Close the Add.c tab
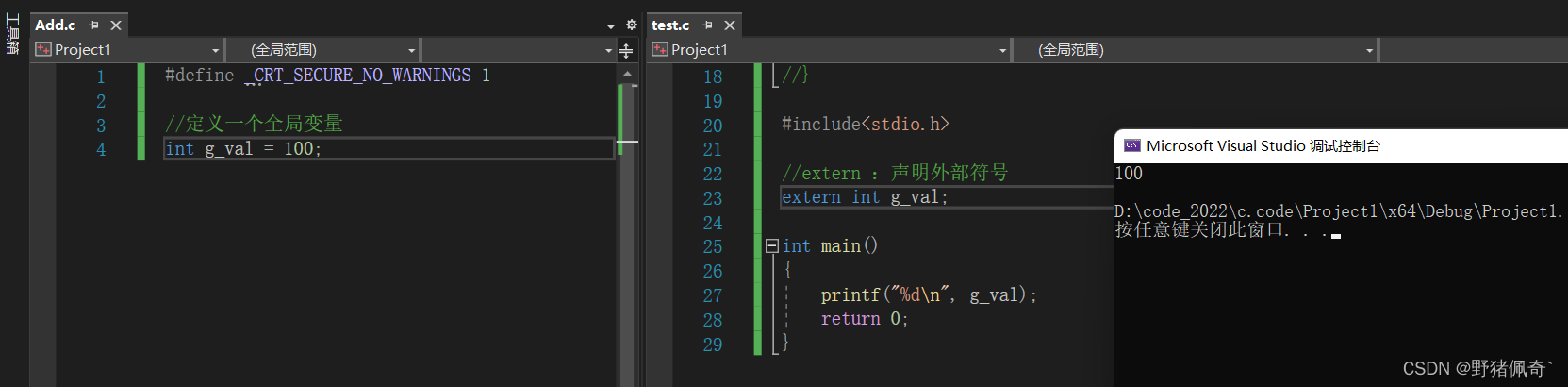The image size is (1568, 387). [x=116, y=25]
